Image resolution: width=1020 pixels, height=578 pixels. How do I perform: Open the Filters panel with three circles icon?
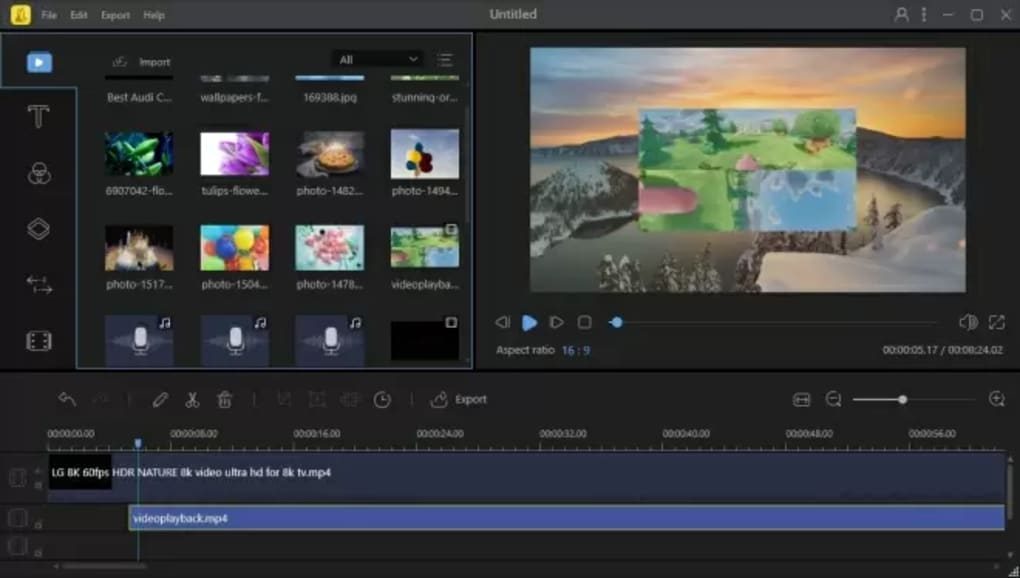click(38, 173)
